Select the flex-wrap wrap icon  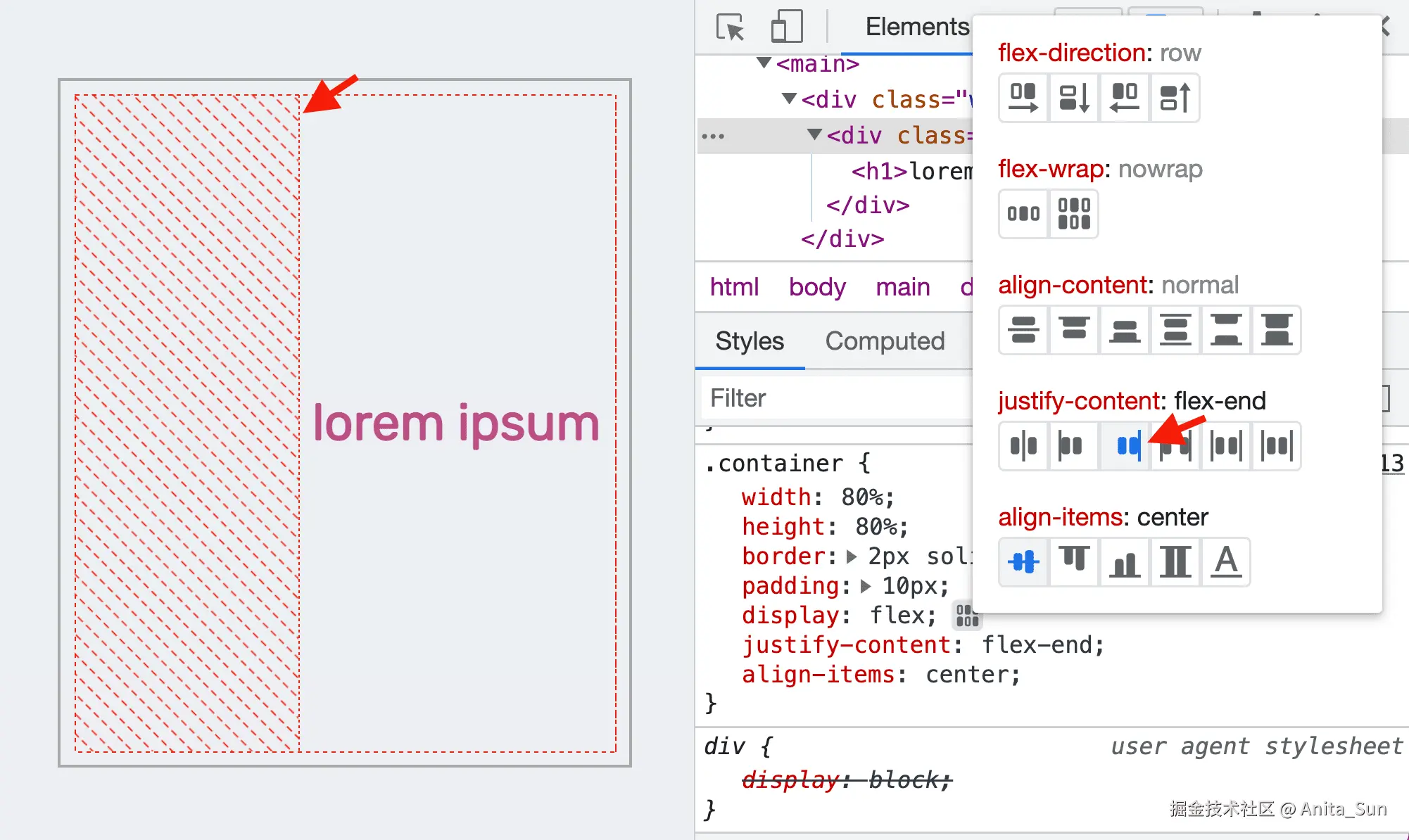point(1074,214)
